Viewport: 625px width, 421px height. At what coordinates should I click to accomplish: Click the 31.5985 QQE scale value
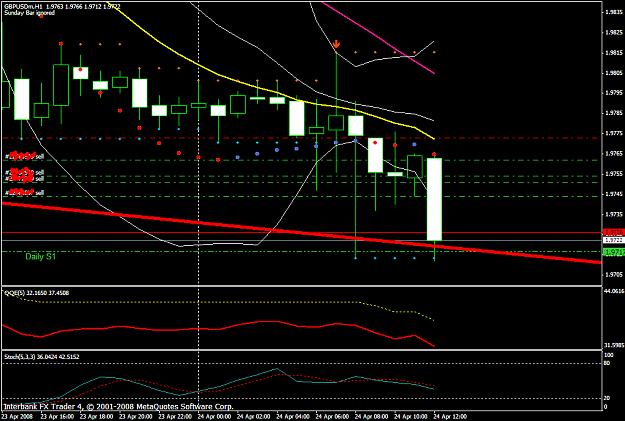click(615, 345)
